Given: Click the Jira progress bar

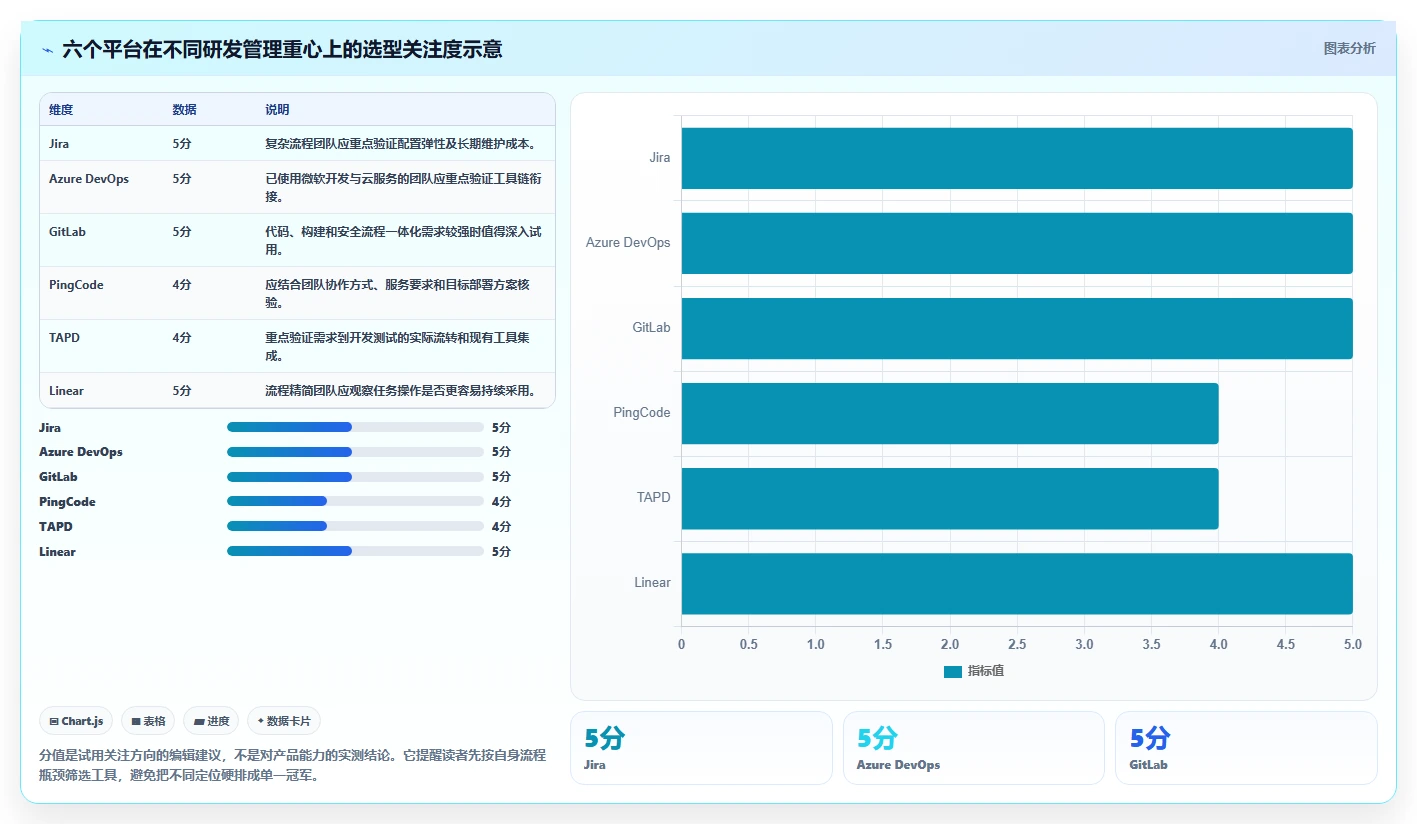Looking at the screenshot, I should pyautogui.click(x=355, y=427).
